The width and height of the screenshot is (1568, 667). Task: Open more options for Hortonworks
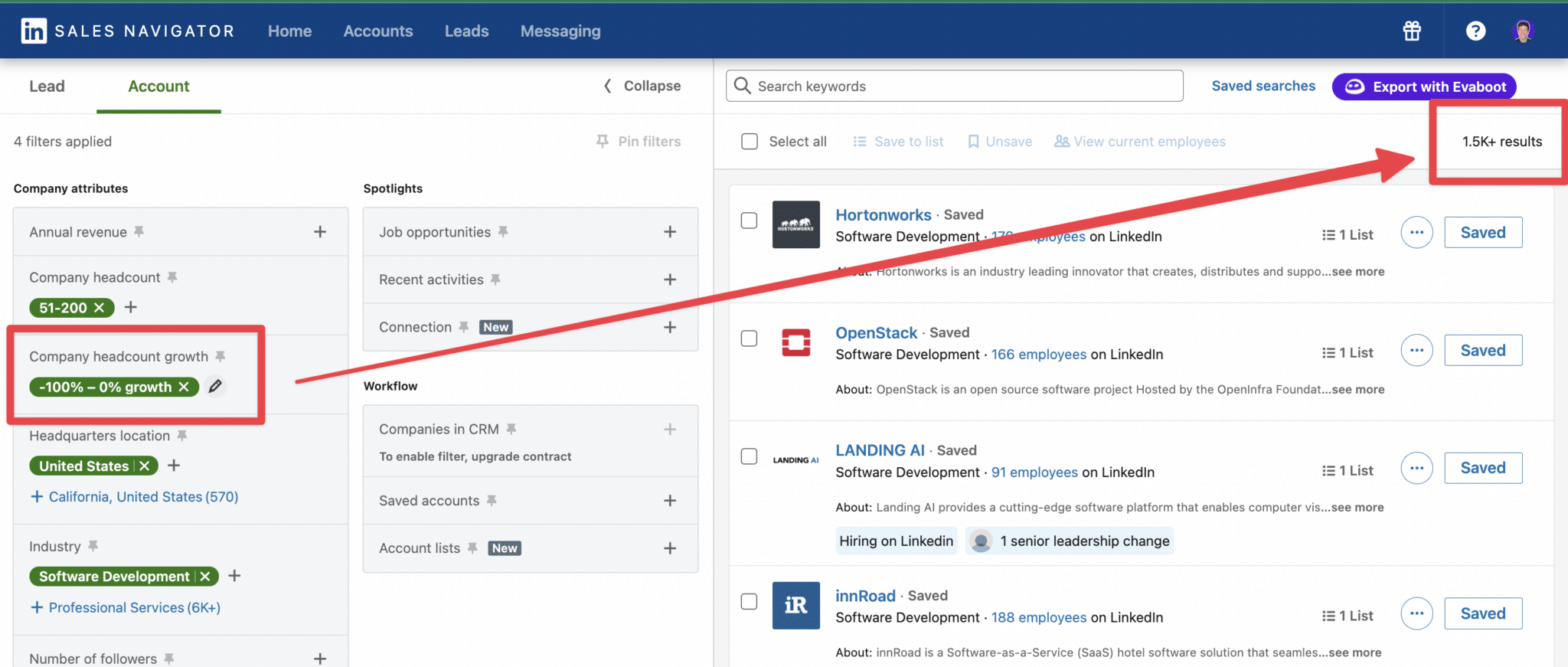click(x=1416, y=232)
